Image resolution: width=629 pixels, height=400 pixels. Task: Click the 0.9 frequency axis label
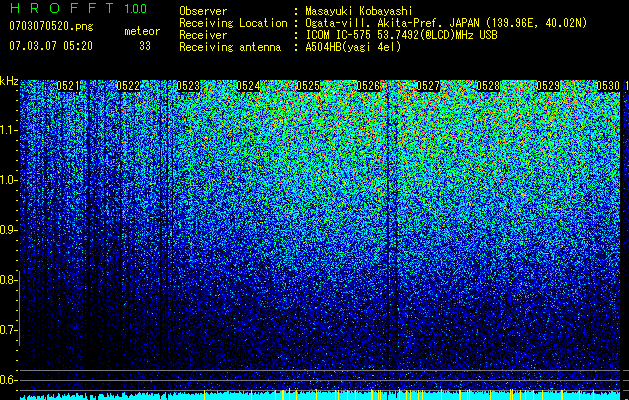pos(7,230)
